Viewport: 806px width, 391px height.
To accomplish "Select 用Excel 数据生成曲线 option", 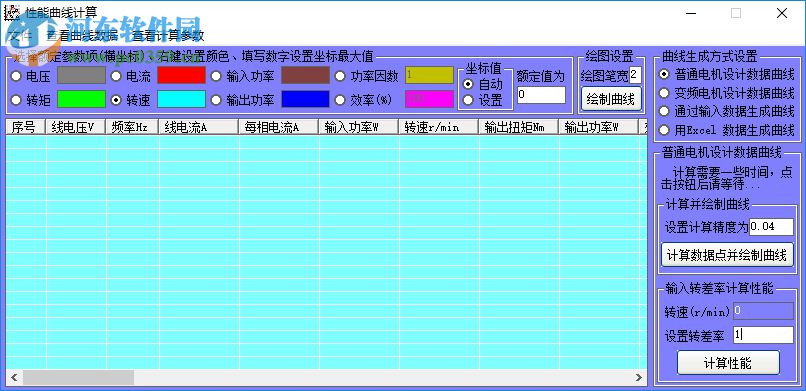I will coord(665,130).
